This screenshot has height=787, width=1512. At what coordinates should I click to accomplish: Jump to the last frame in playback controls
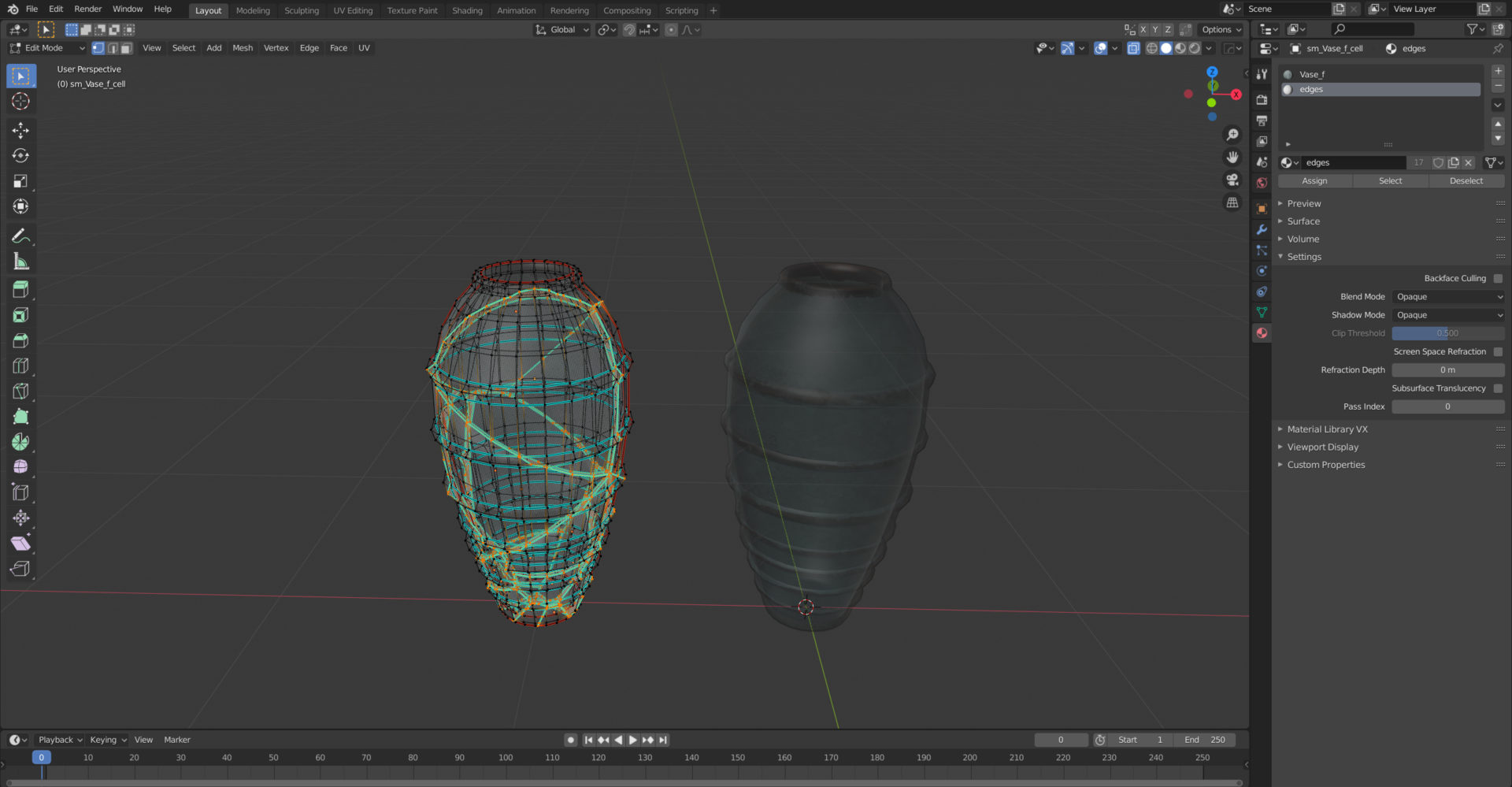662,740
